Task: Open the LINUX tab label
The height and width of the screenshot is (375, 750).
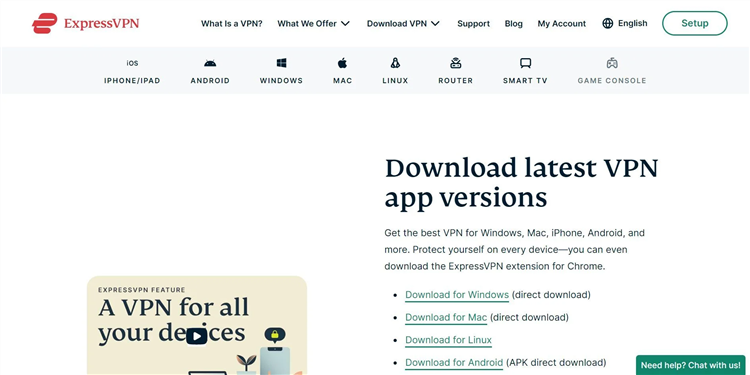Action: (395, 81)
